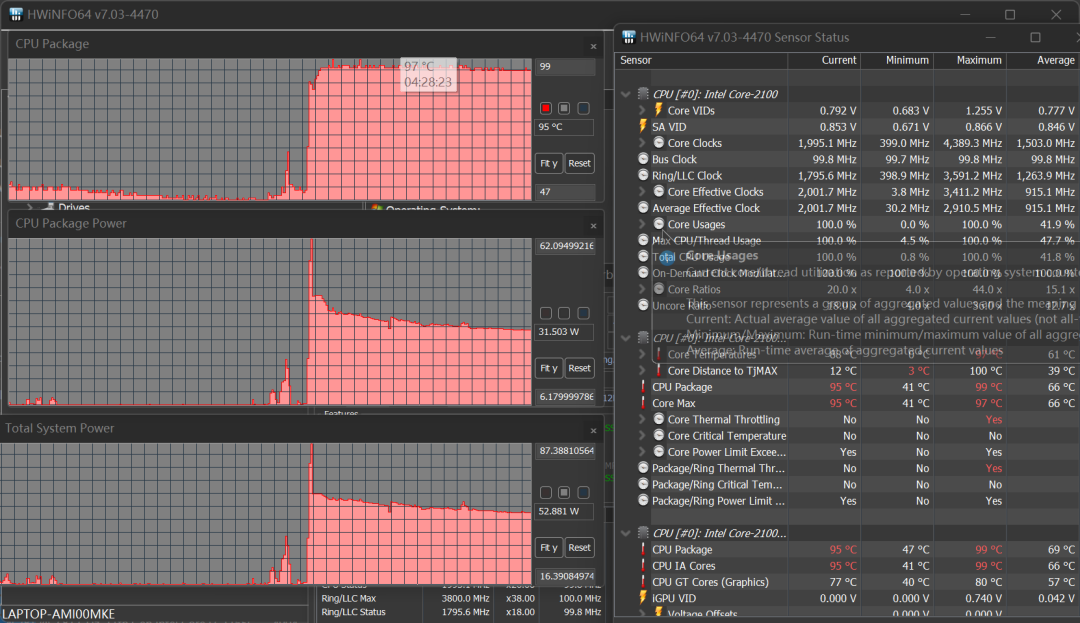Click the Bus Clock sensor icon

tap(643, 159)
